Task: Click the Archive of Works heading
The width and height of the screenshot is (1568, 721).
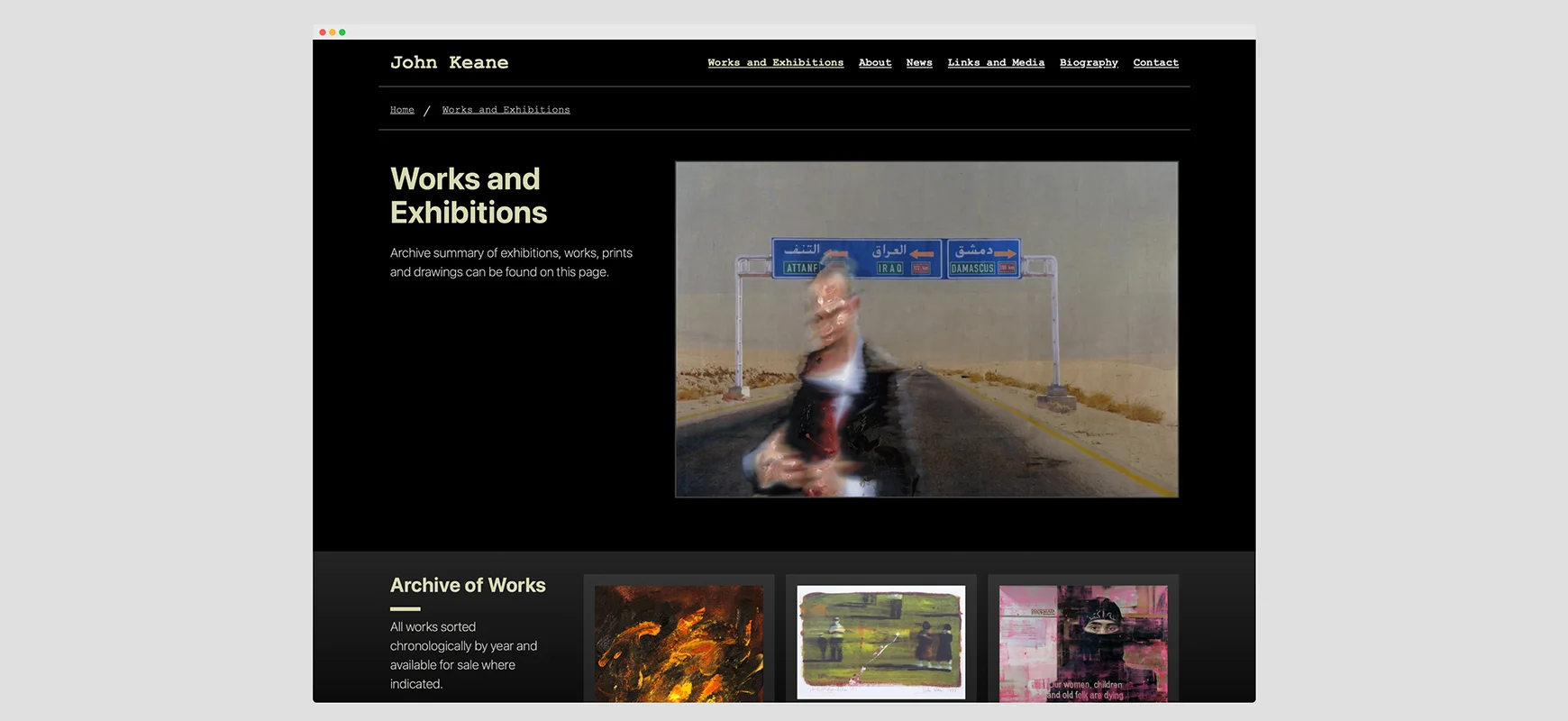Action: [468, 585]
